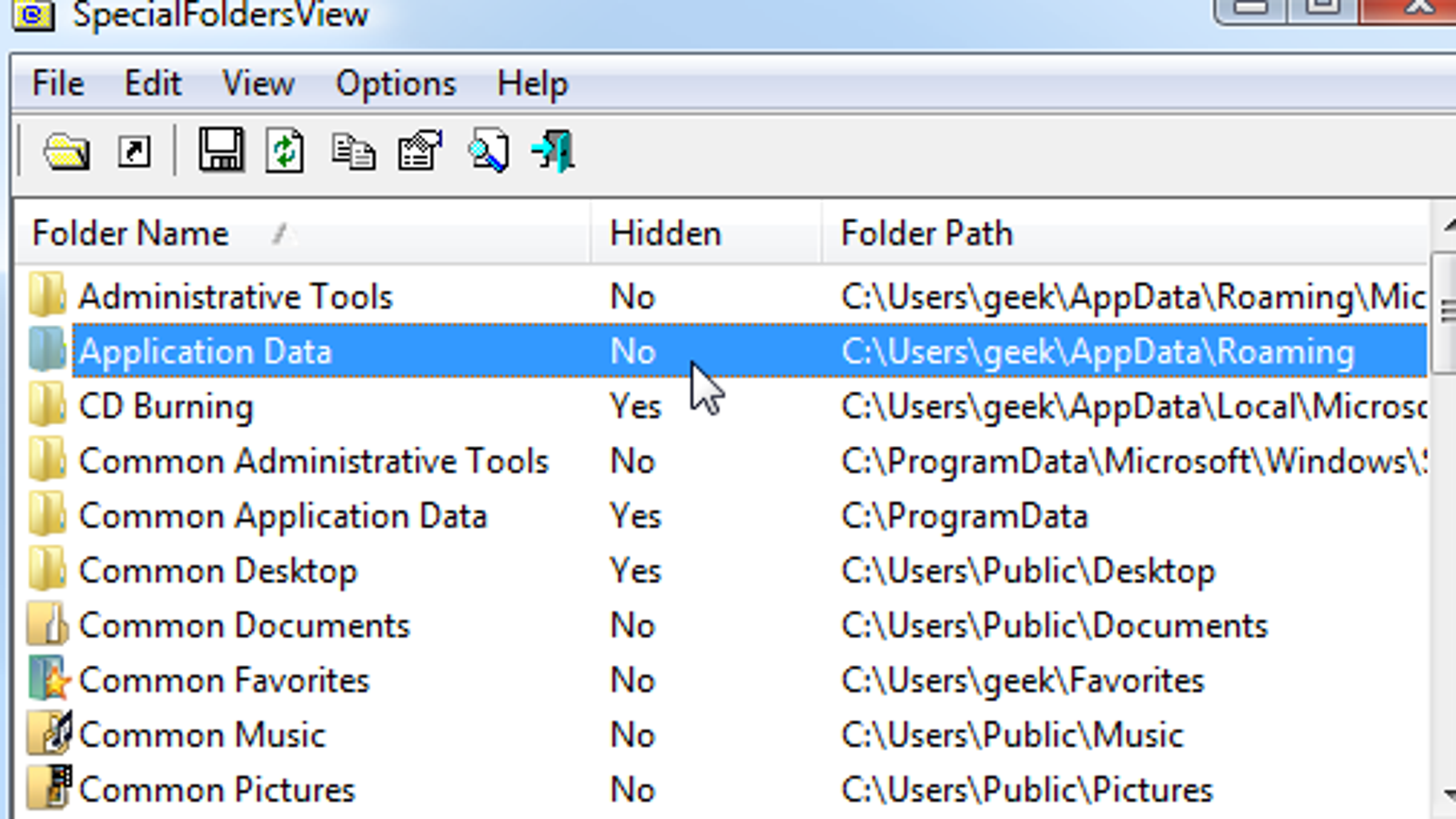This screenshot has width=1456, height=819.
Task: Click the Application Data folder icon
Action: click(x=47, y=350)
